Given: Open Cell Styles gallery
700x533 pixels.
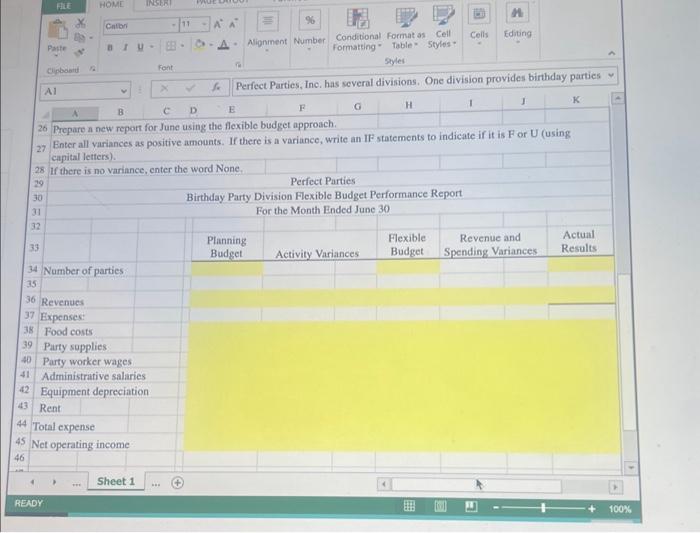Looking at the screenshot, I should pos(442,27).
